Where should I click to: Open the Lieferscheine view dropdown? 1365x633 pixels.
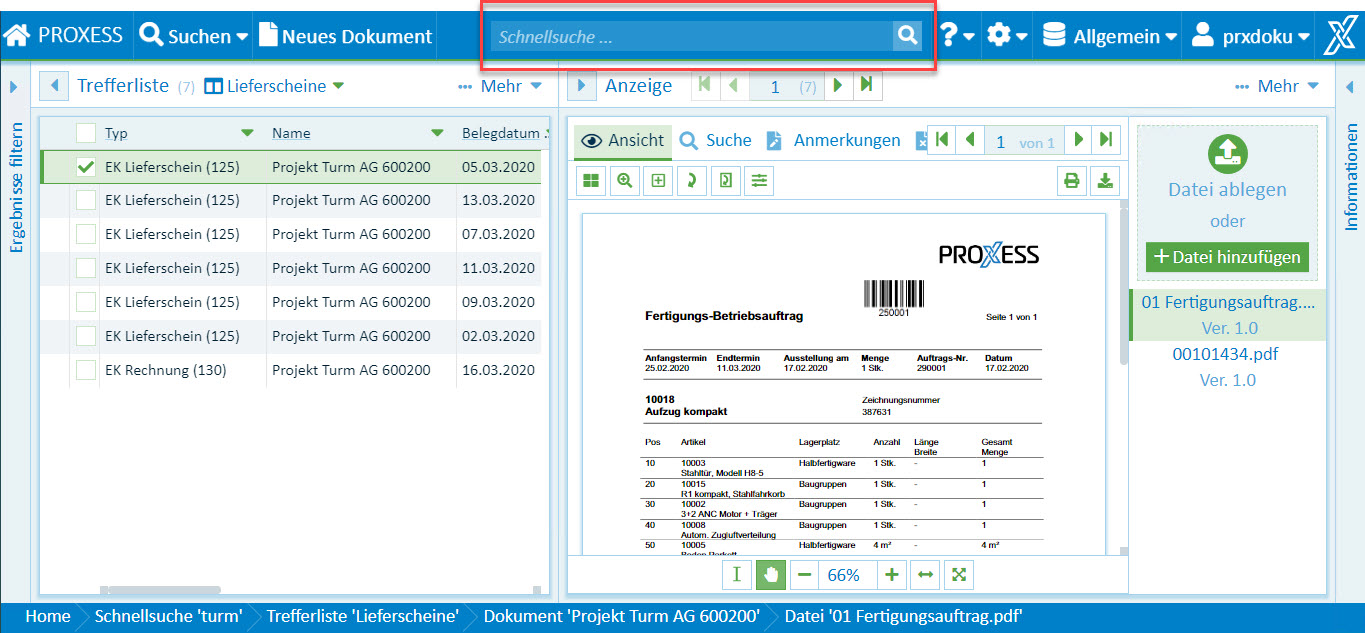tap(274, 86)
